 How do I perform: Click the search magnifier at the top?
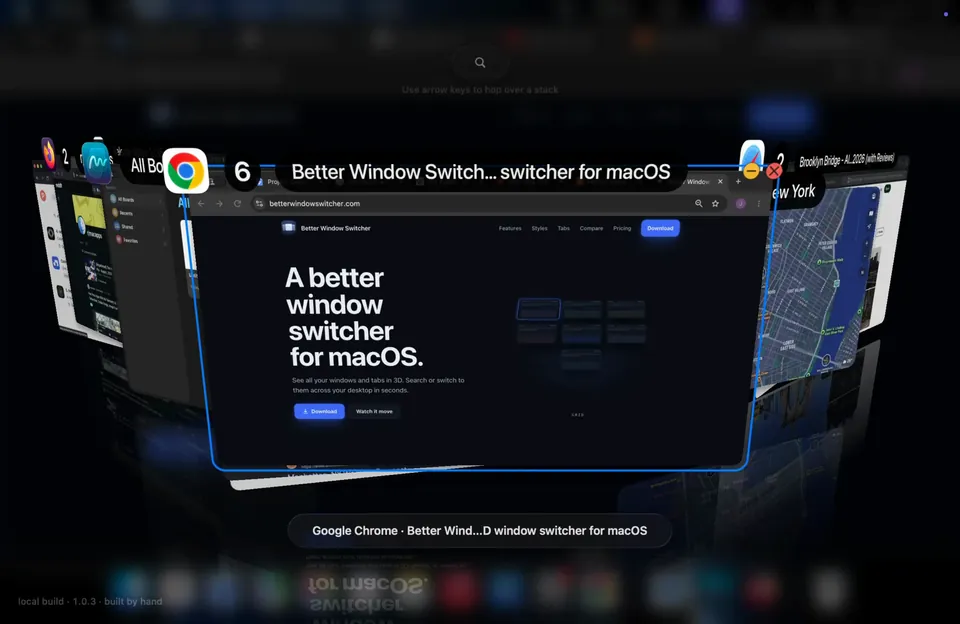pyautogui.click(x=480, y=62)
